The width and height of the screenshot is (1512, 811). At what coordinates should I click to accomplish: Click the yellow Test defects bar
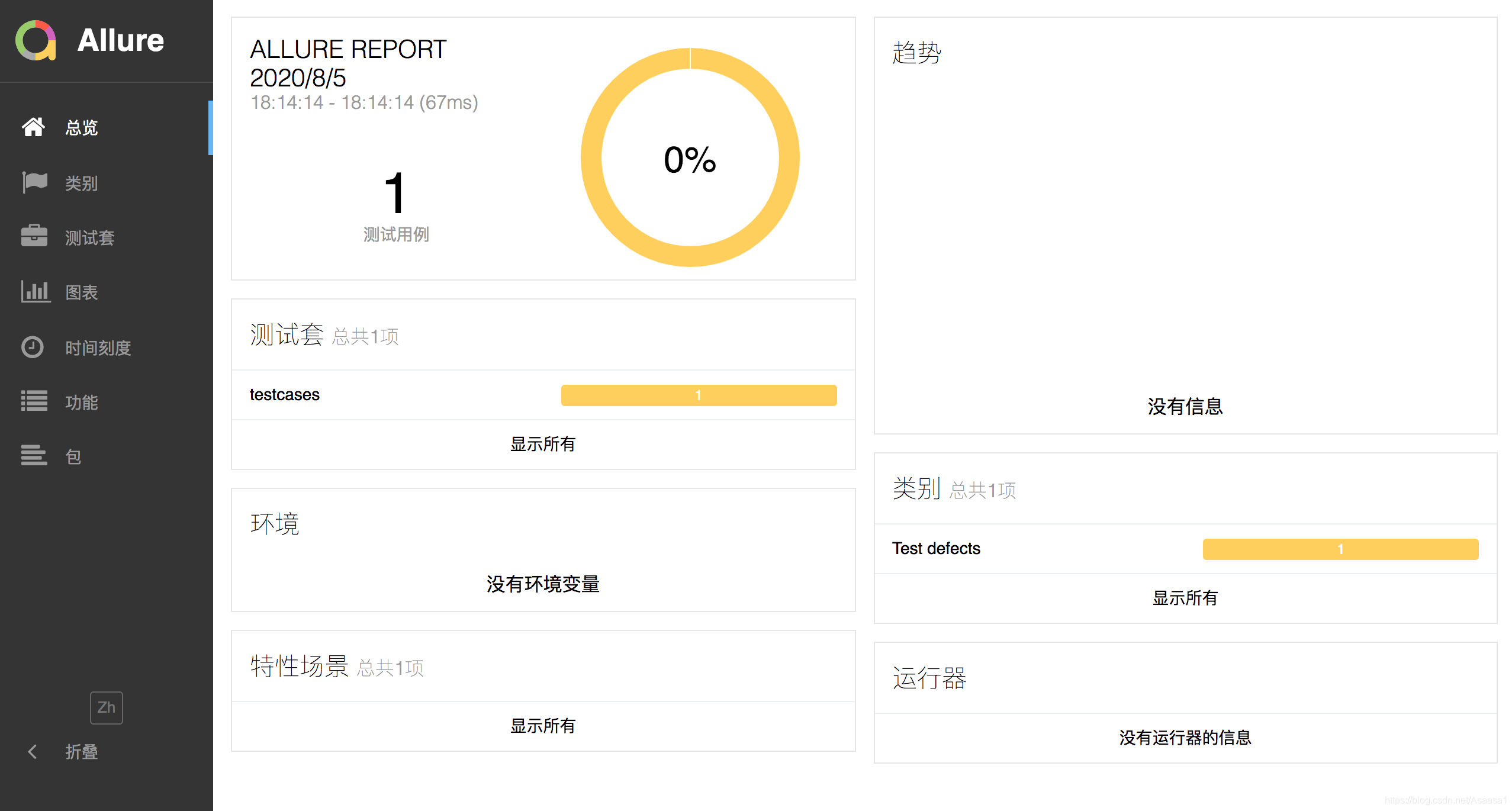point(1340,549)
